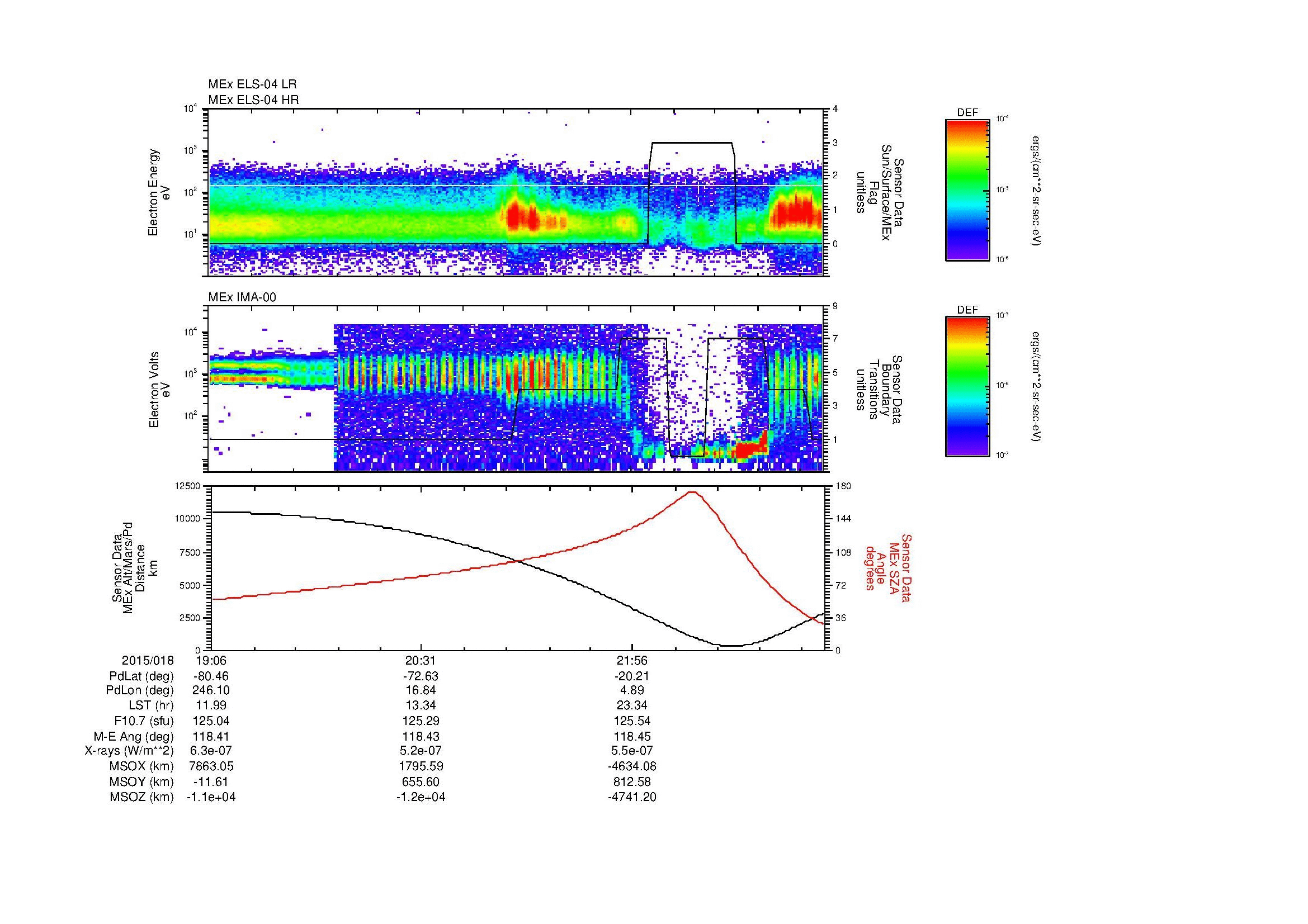1308x924 pixels.
Task: Click the 'Electron Volts eV' axis label
Action: pos(159,390)
